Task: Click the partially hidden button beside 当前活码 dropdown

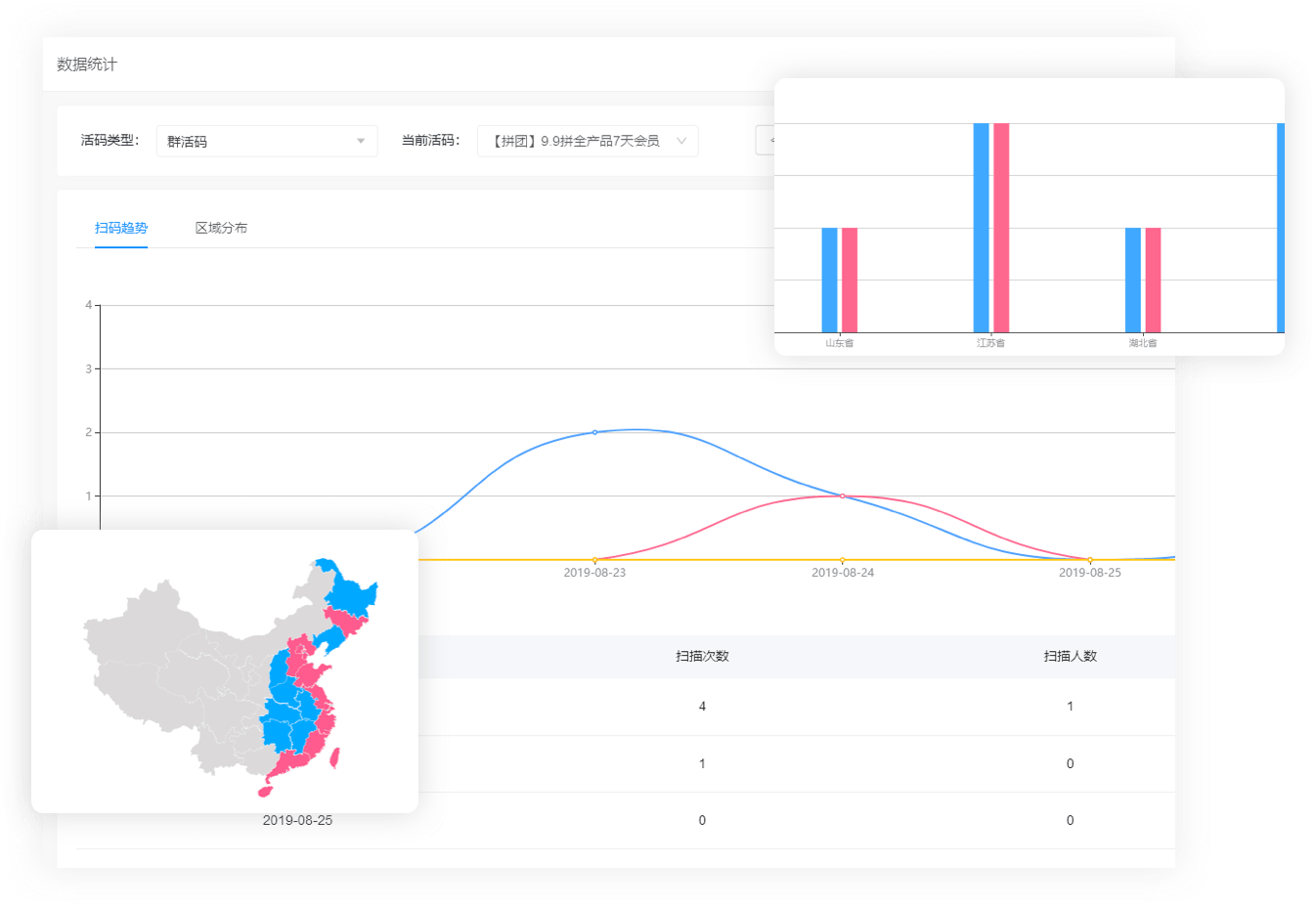Action: pos(766,141)
